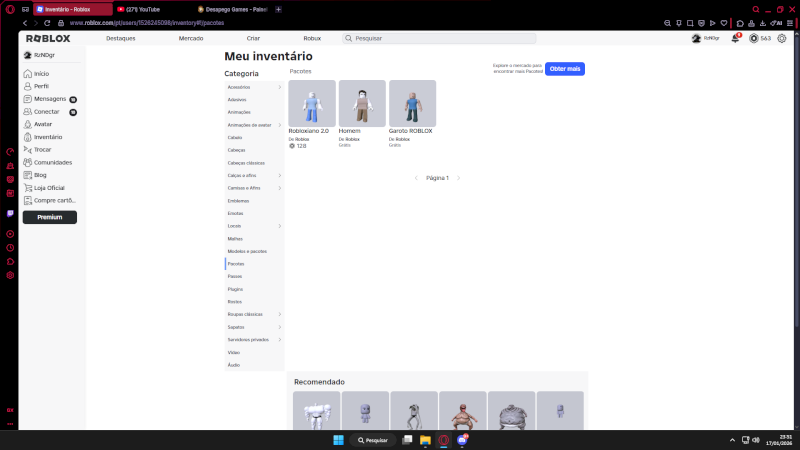Open the Garoto ROBLOX package thumbnail
800x450 pixels.
click(x=412, y=104)
